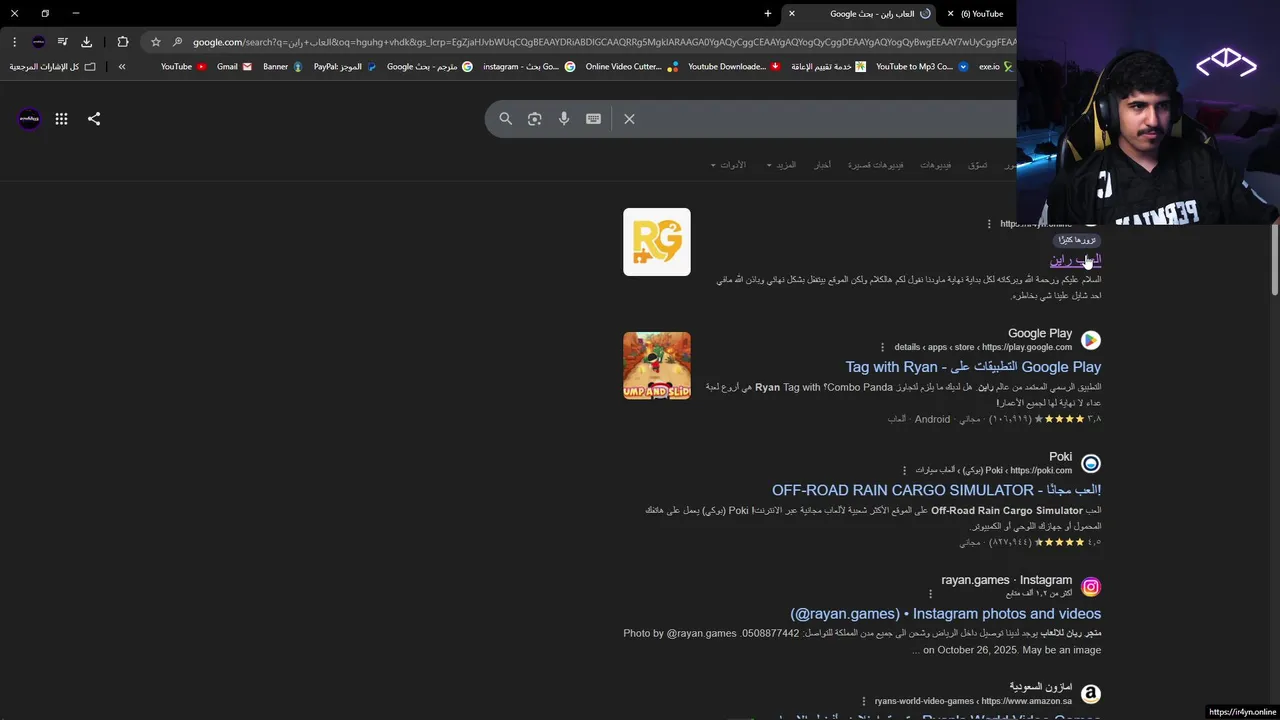Viewport: 1280px width, 720px height.
Task: Open Tag with Ryan Google Play result
Action: coord(973,367)
